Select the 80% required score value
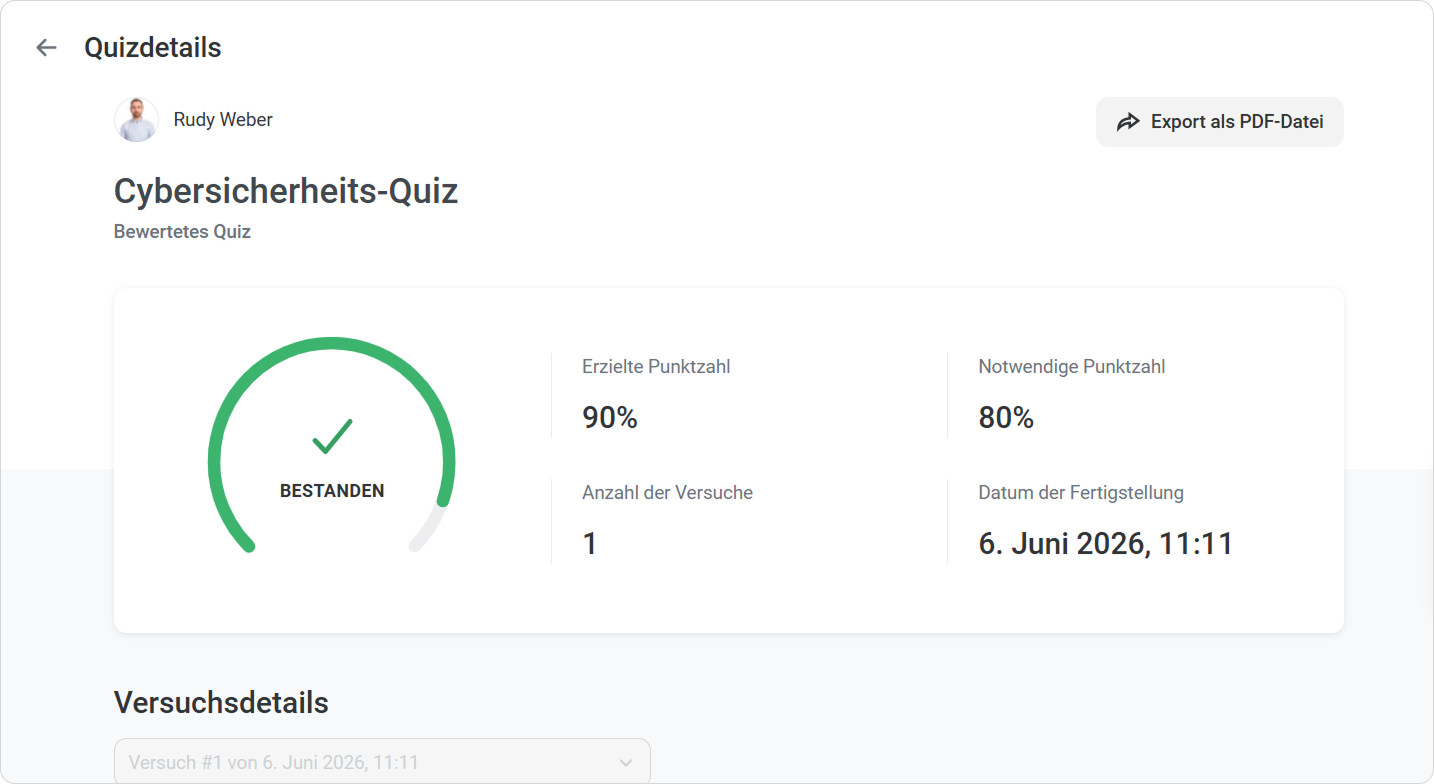Viewport: 1434px width, 784px height. click(1006, 418)
